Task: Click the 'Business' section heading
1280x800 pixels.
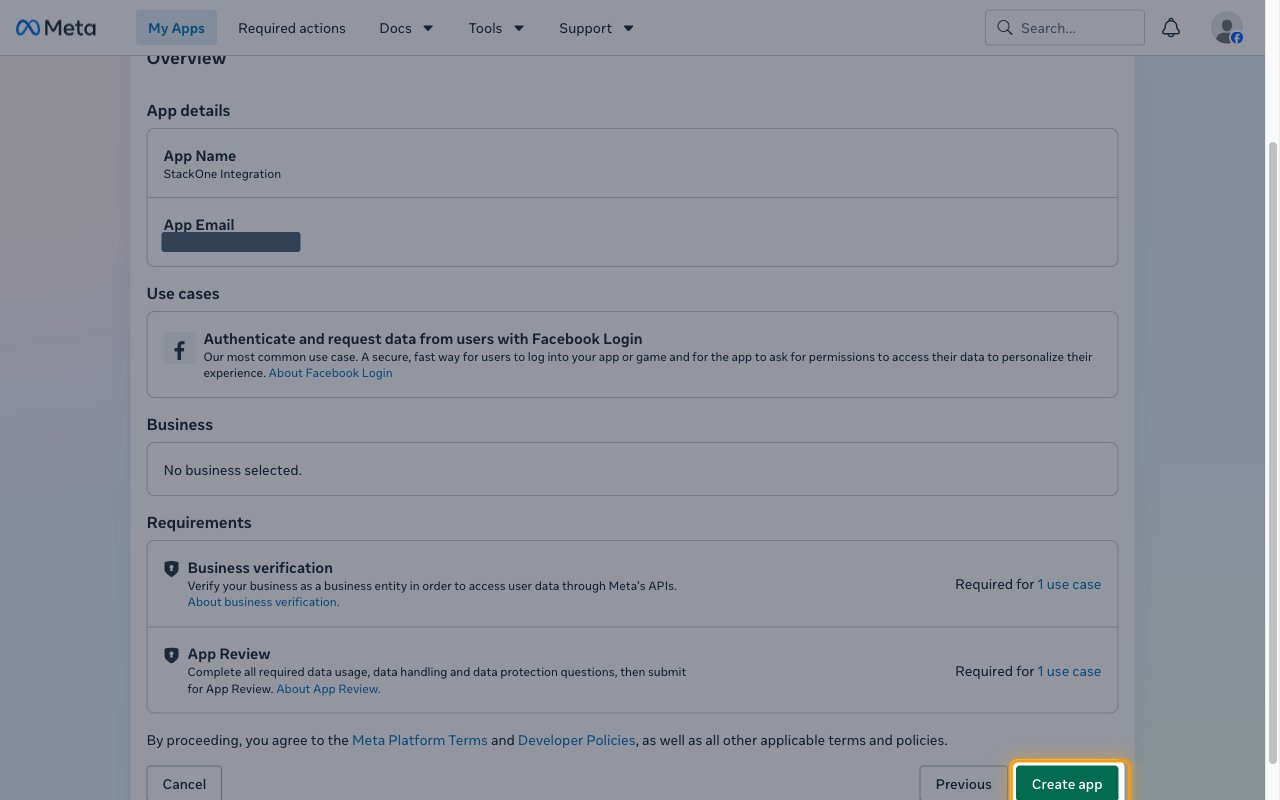Action: click(180, 425)
